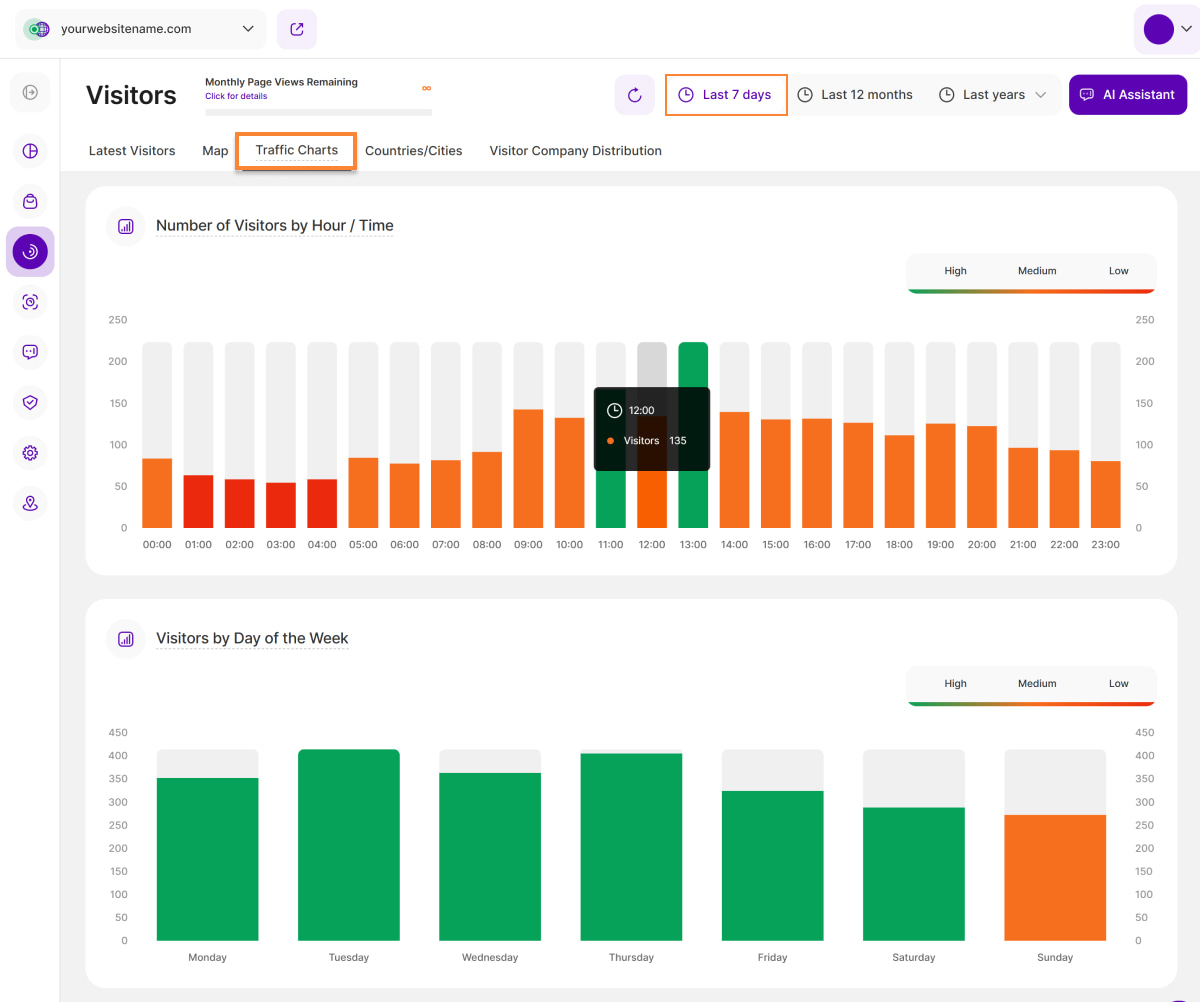Expand the sidebar with the arrow icon
The image size is (1200, 1002).
click(x=30, y=92)
